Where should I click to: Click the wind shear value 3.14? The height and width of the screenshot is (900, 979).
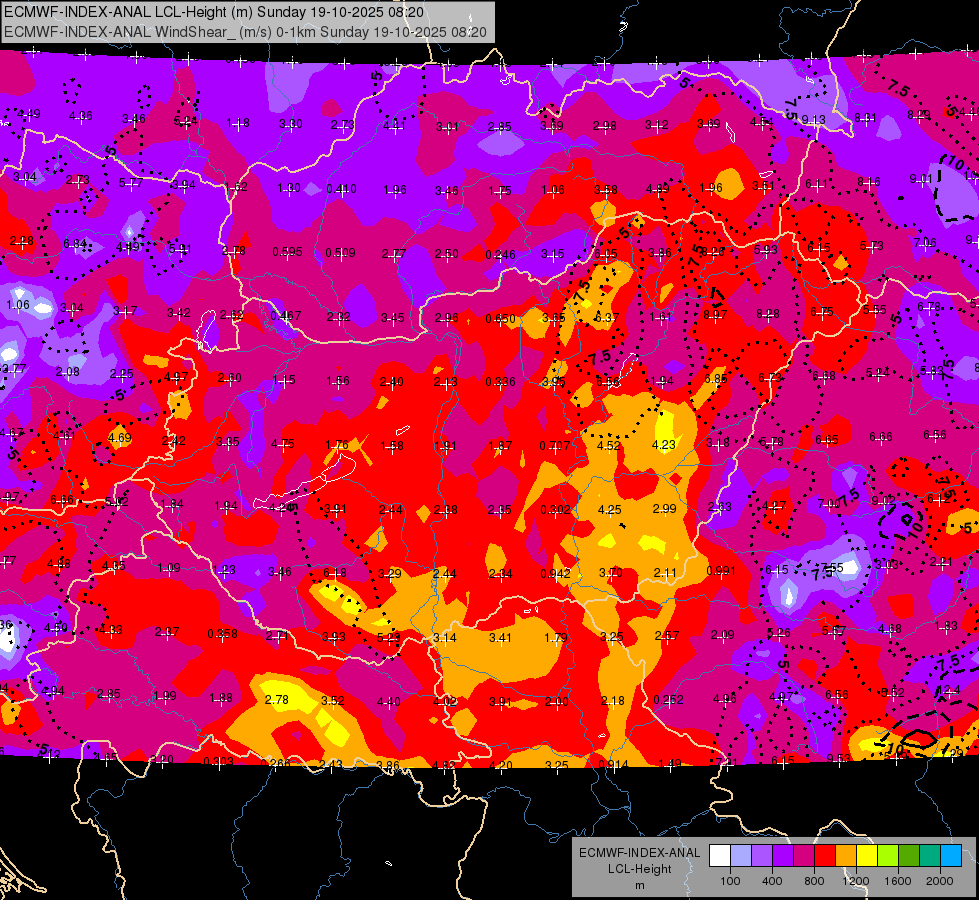(445, 638)
